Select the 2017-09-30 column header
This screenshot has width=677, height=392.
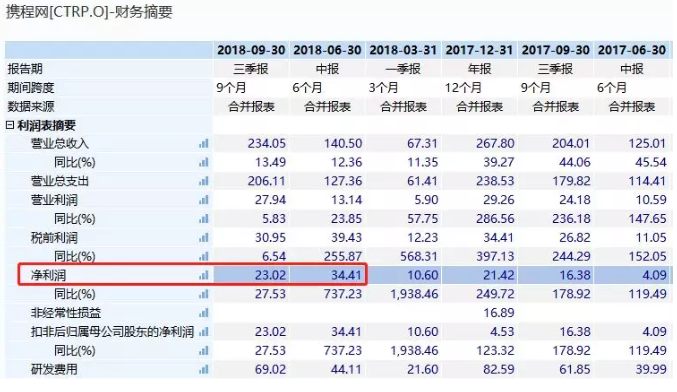[556, 50]
